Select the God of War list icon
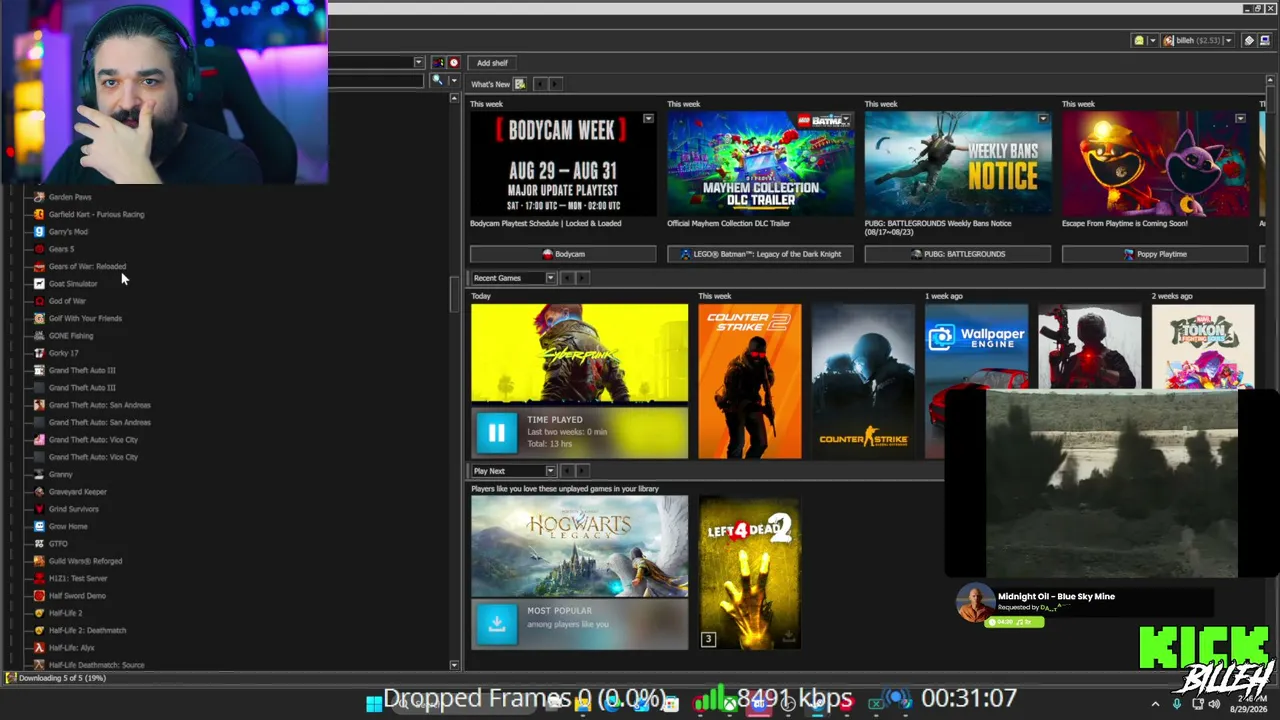The image size is (1280, 720). (39, 301)
